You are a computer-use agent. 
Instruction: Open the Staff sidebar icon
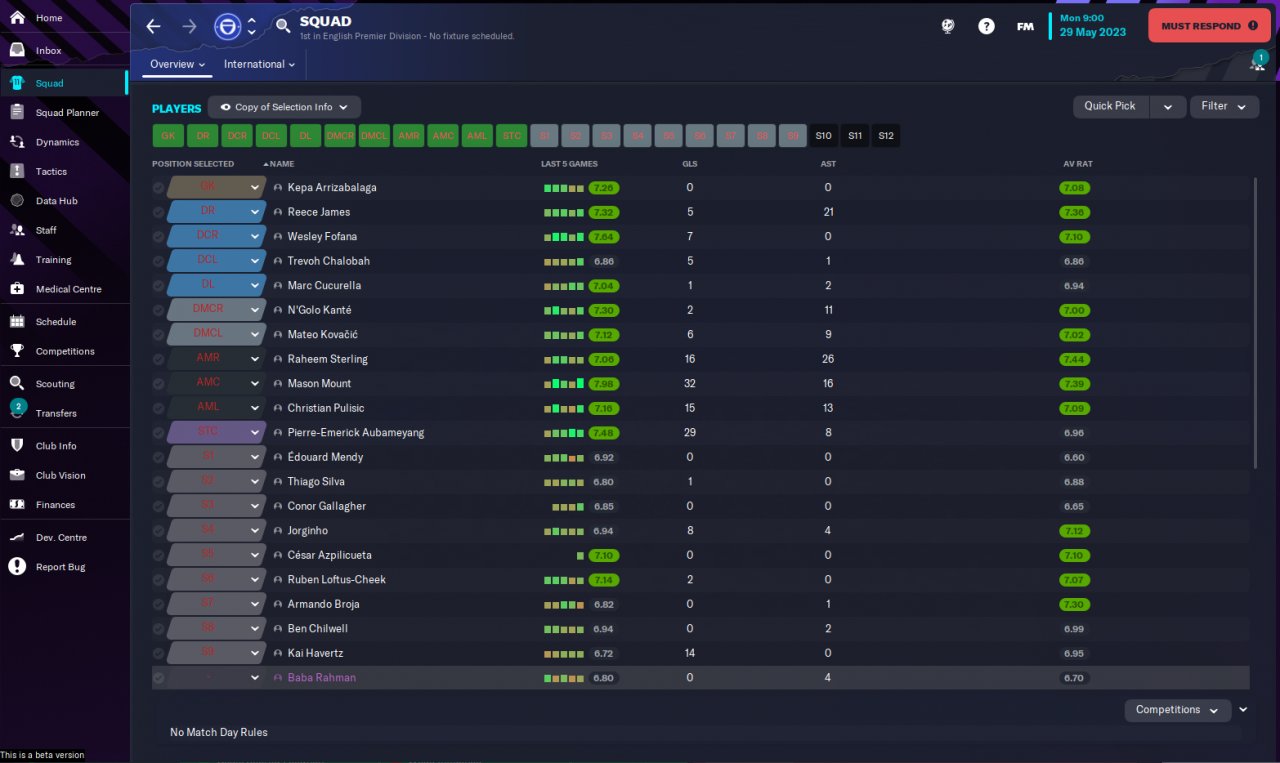[x=17, y=230]
